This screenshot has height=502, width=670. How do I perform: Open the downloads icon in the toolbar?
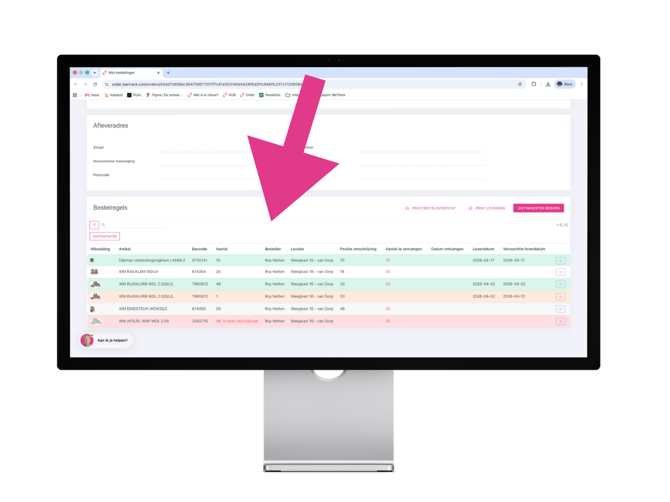(548, 84)
